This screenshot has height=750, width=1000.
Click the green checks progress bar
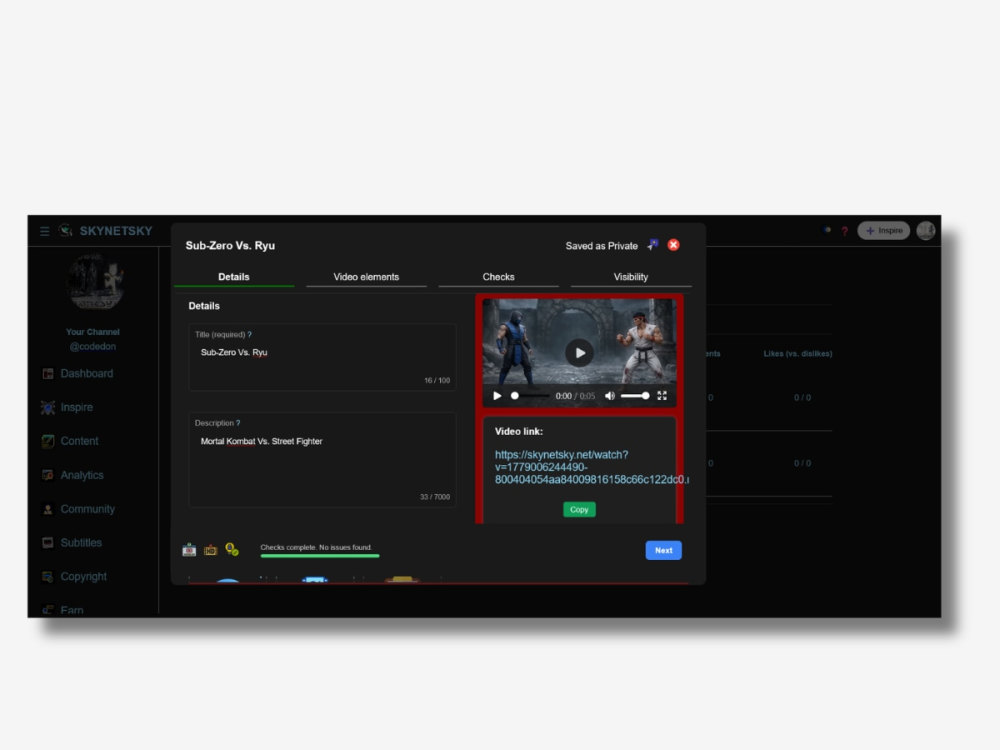[320, 556]
